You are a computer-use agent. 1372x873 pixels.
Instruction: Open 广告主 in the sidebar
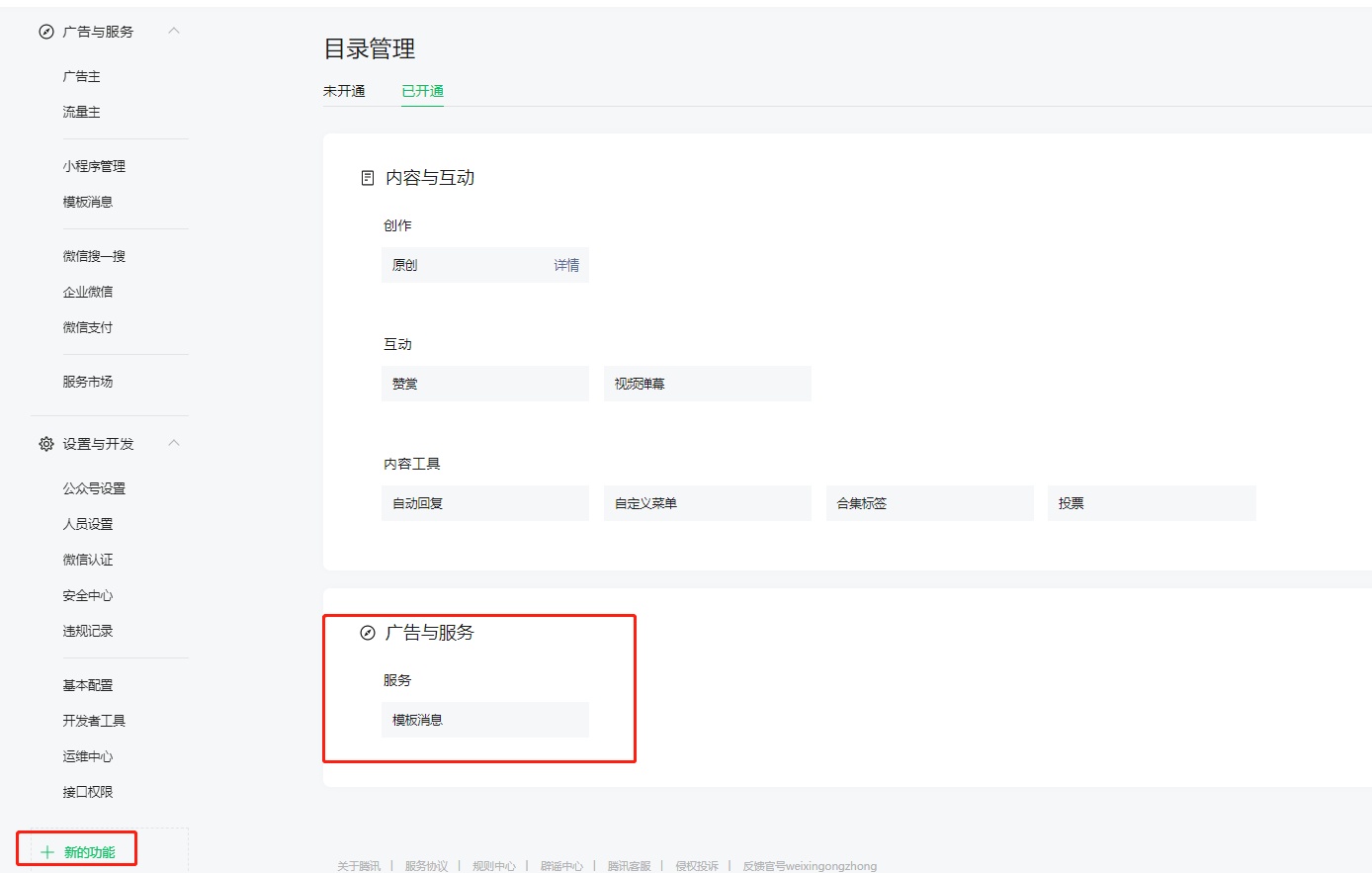point(81,76)
